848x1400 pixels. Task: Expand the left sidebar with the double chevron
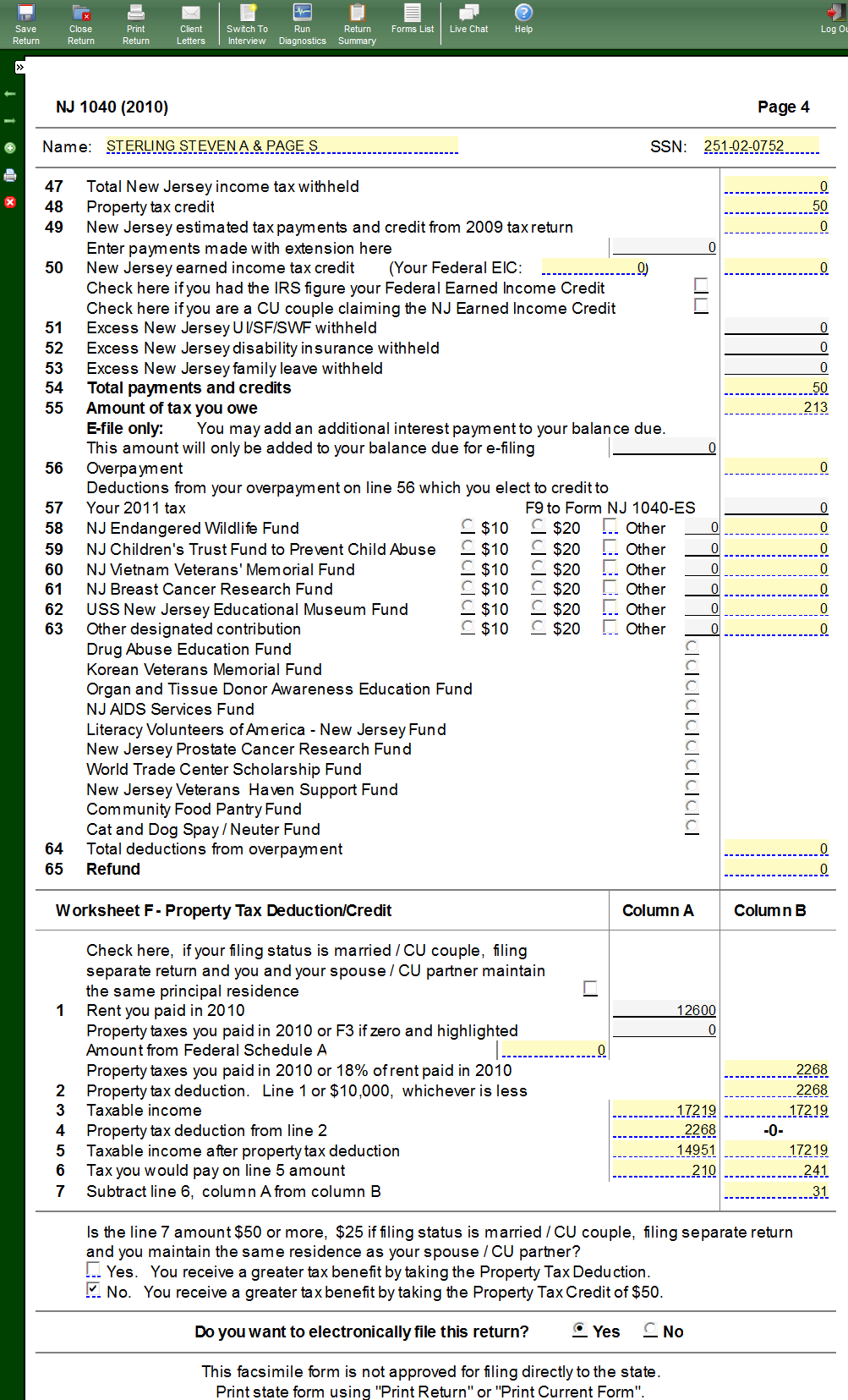click(19, 67)
